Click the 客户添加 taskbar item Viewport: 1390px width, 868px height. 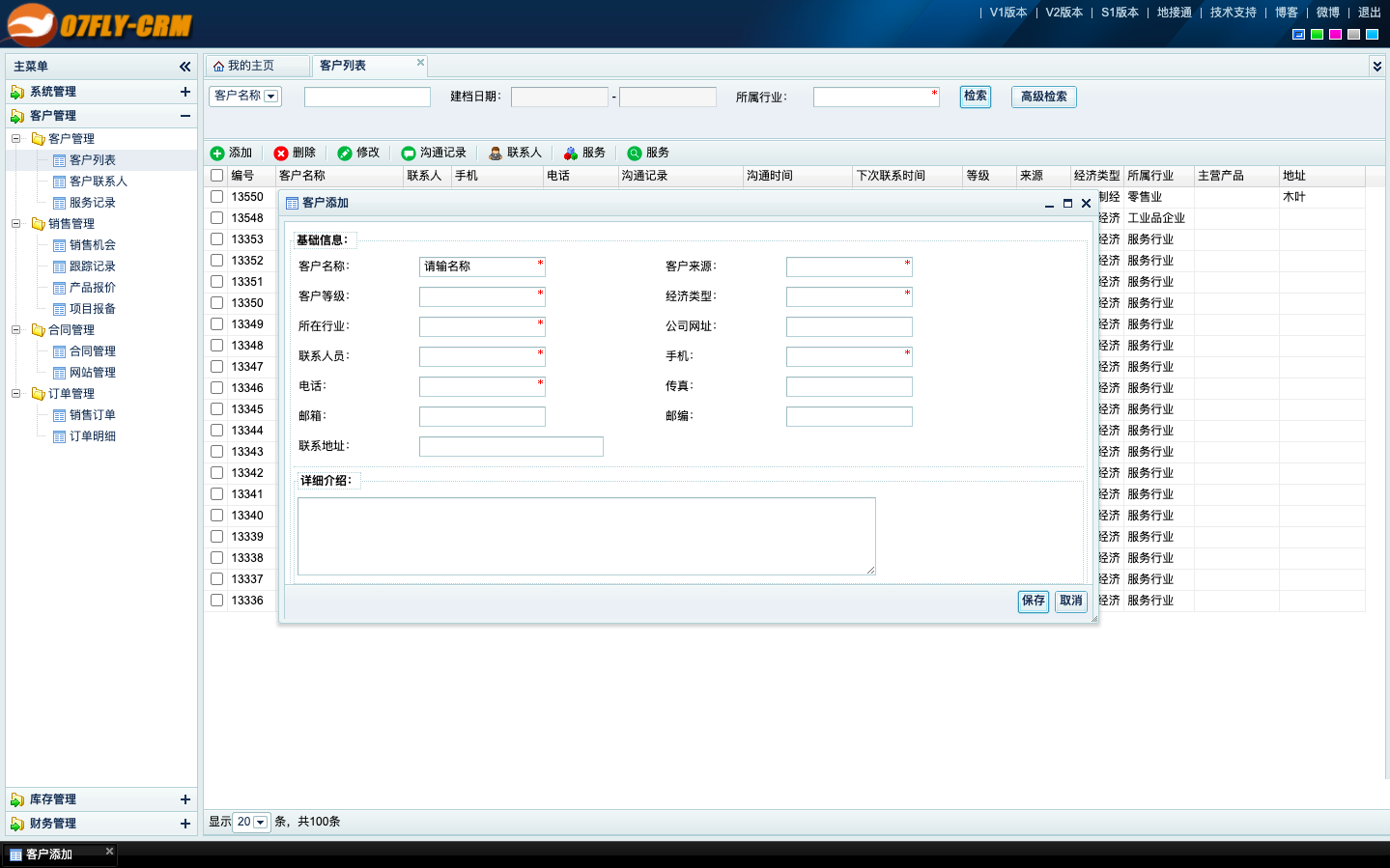coord(60,854)
